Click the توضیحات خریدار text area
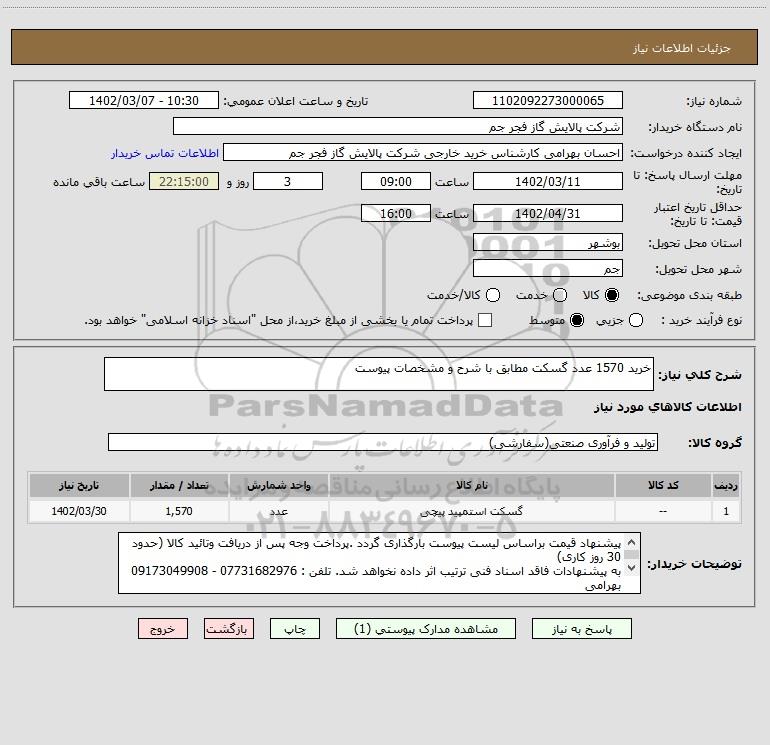Viewport: 770px width, 745px height. (x=379, y=563)
